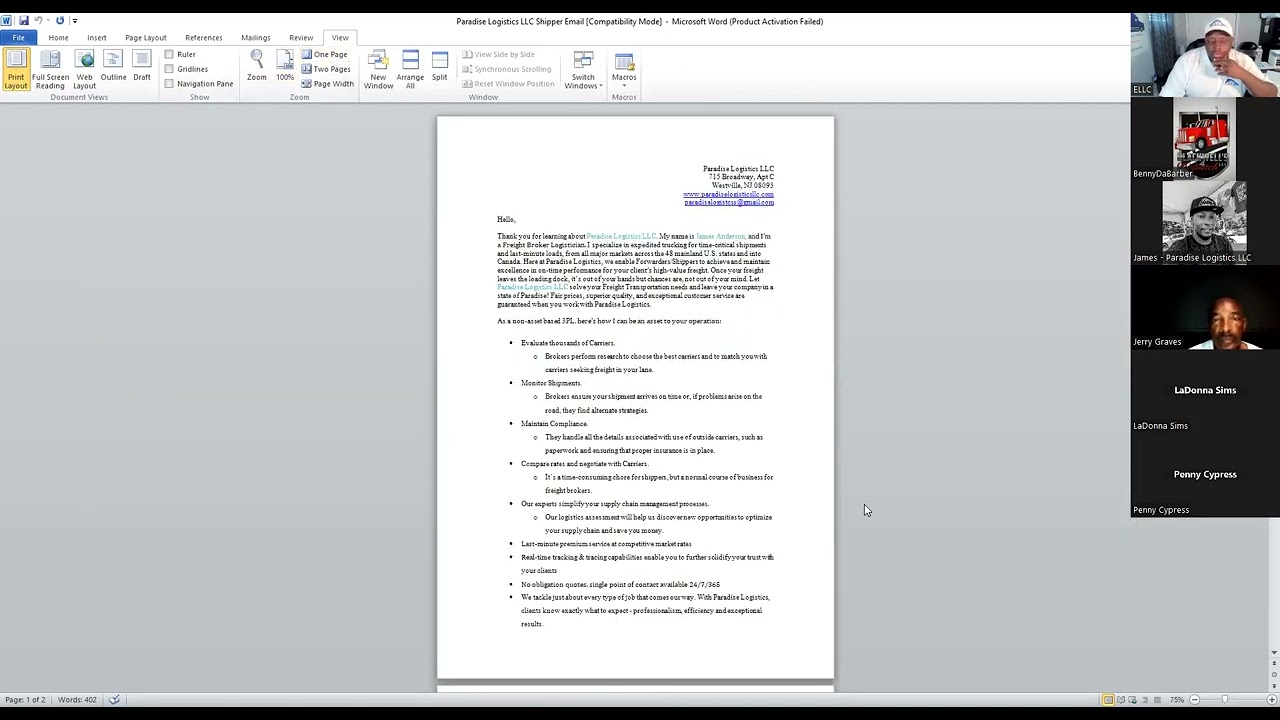
Task: Select James - Paradise Logistics LLC thumbnail
Action: click(1205, 223)
